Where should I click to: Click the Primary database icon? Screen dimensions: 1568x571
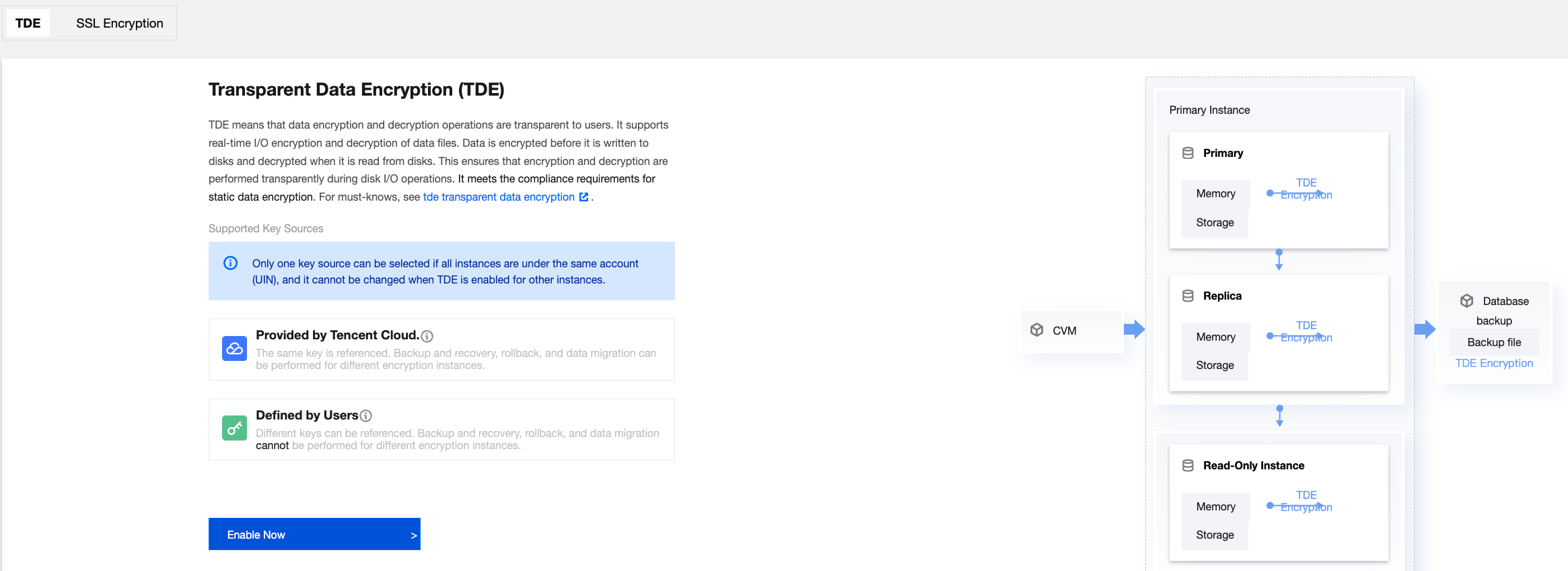pos(1188,153)
